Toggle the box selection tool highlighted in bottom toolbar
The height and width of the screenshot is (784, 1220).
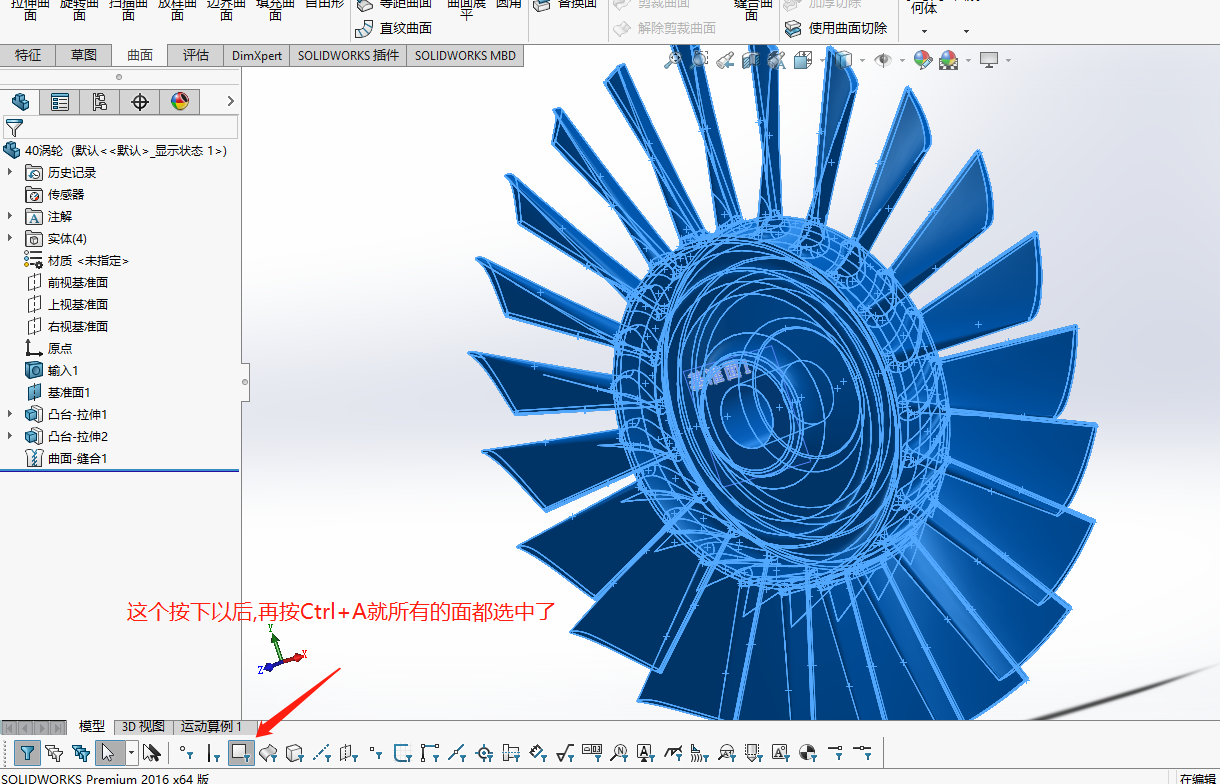[240, 752]
